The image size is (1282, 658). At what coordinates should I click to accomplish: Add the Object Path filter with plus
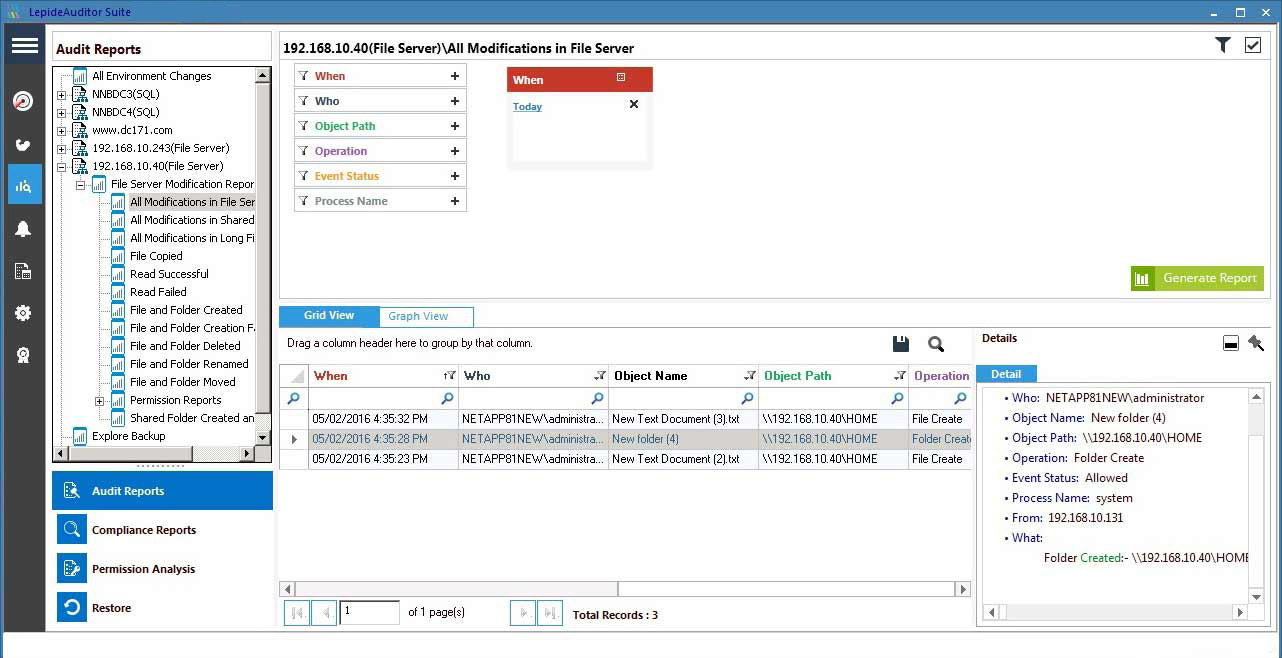455,126
